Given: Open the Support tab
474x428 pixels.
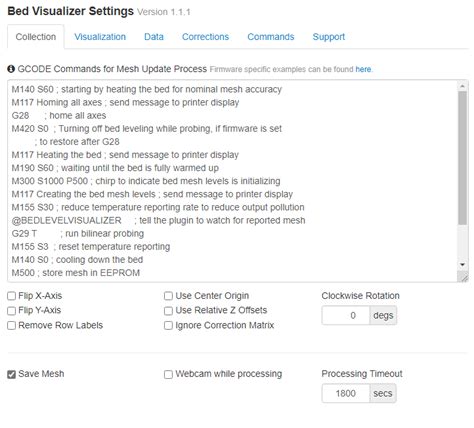Looking at the screenshot, I should (329, 37).
